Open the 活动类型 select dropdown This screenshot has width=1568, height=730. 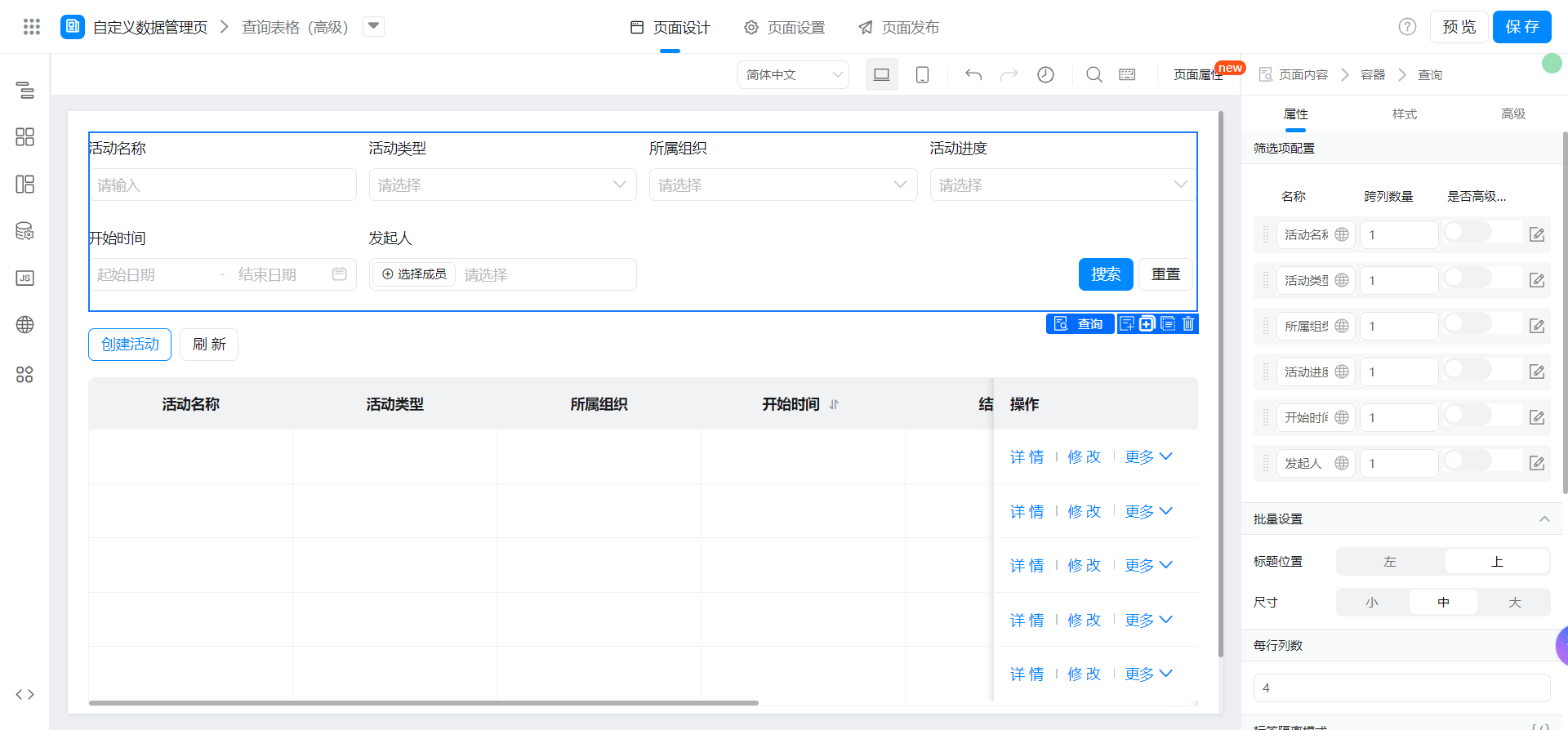pyautogui.click(x=502, y=185)
